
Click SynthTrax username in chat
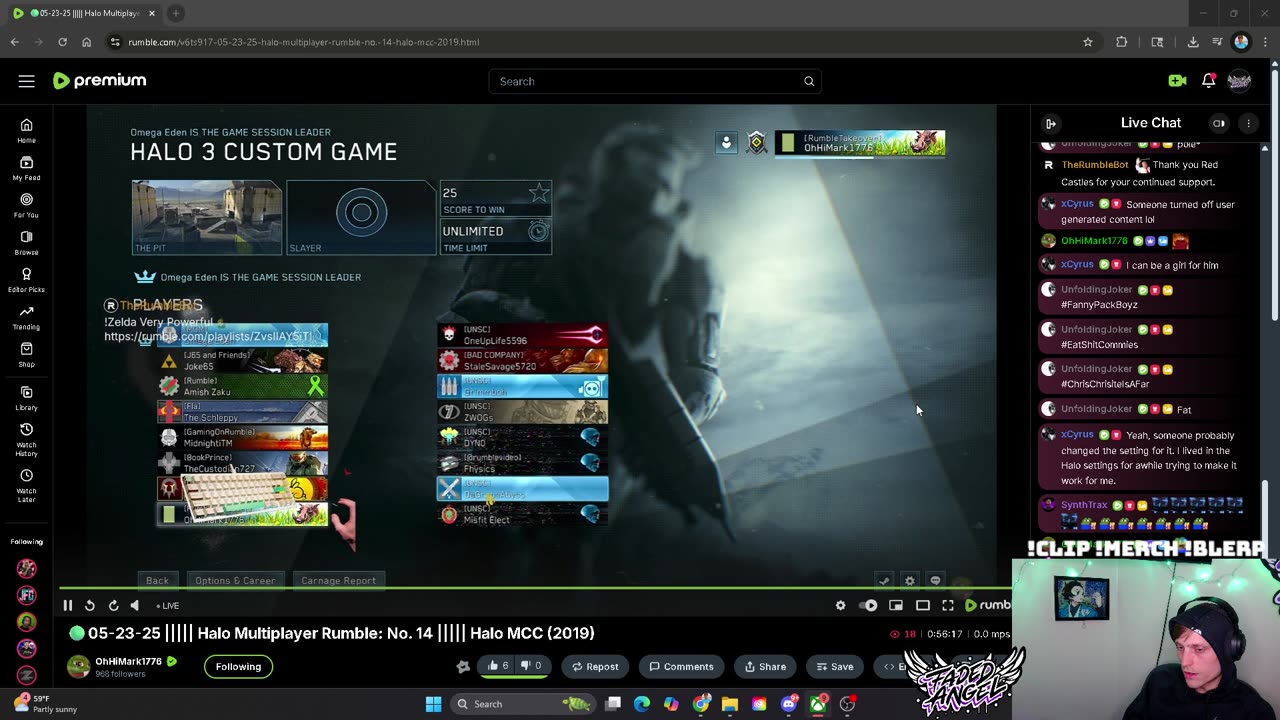pos(1084,505)
